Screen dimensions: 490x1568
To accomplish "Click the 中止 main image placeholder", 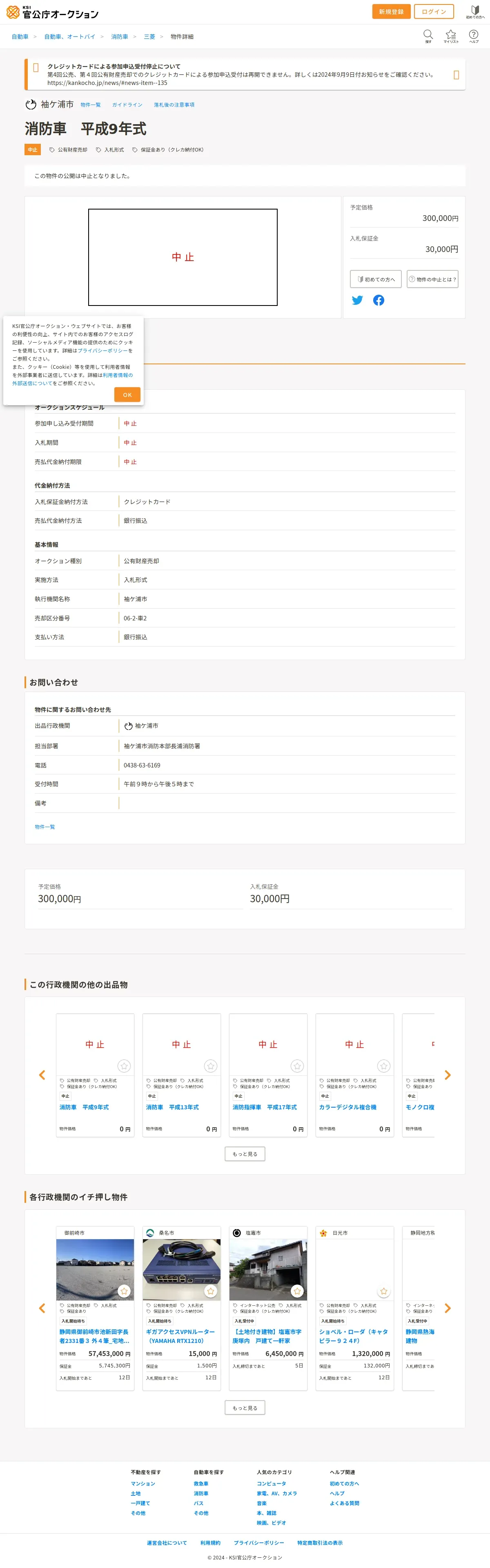I will point(183,257).
